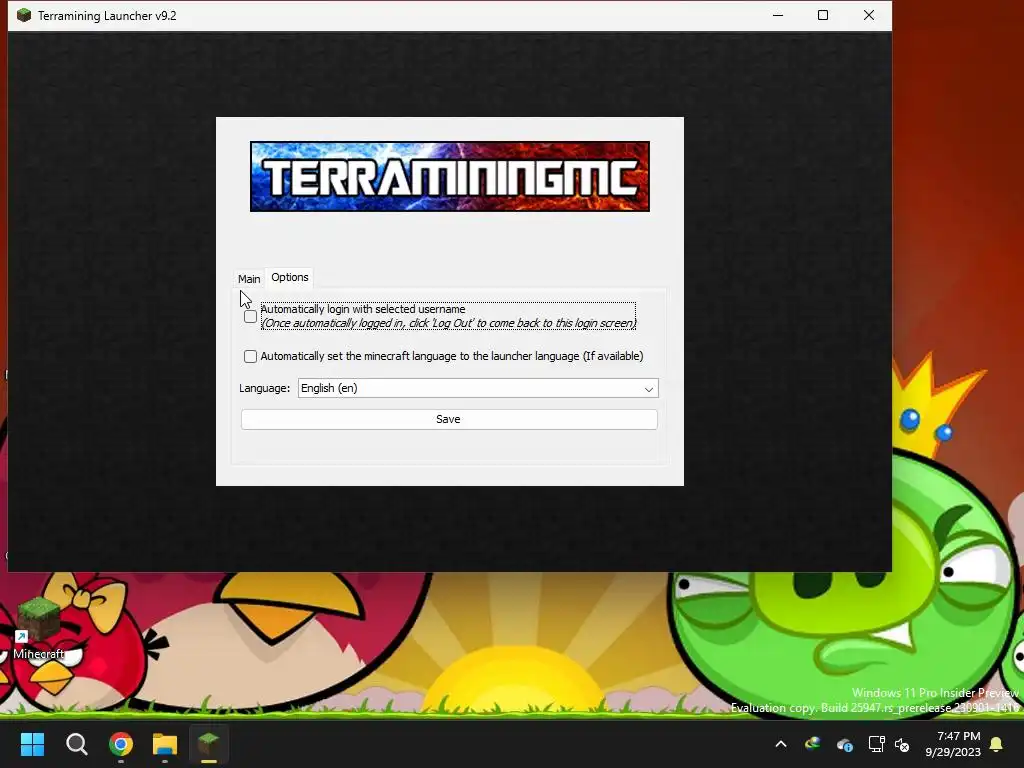The height and width of the screenshot is (768, 1024).
Task: Click the muted volume tray icon
Action: pos(903,744)
